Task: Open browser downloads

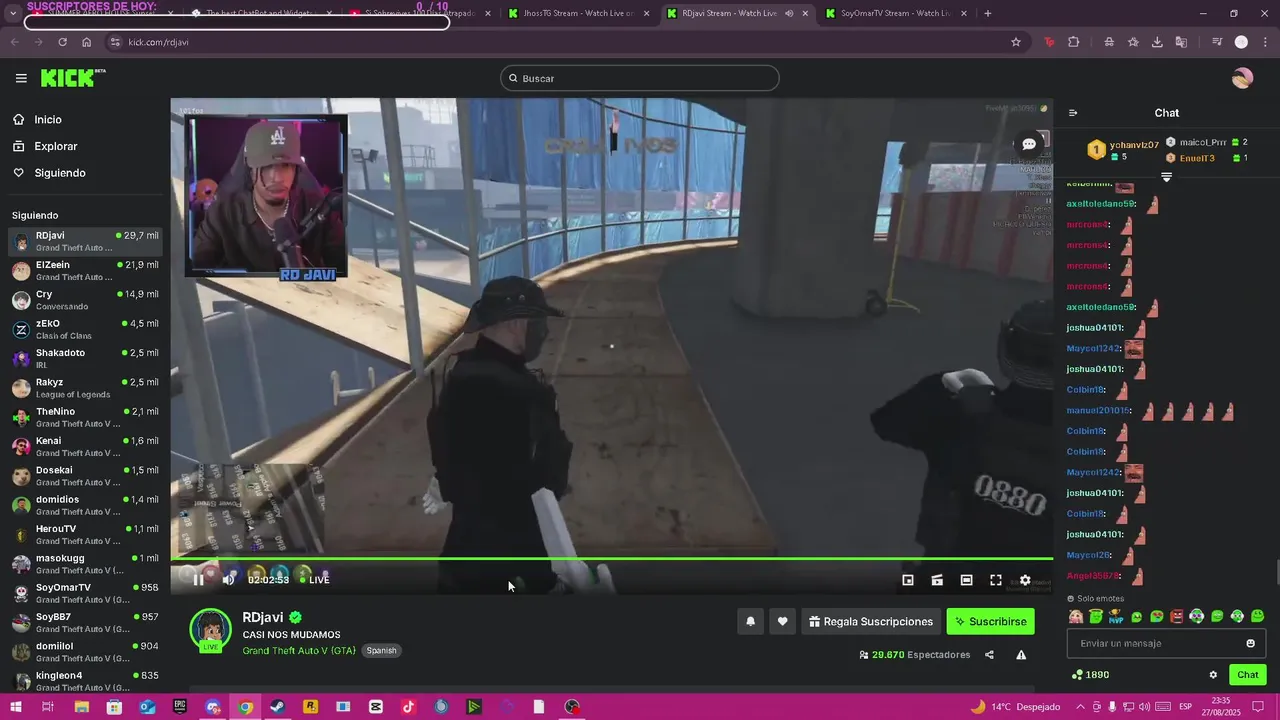Action: (1157, 42)
